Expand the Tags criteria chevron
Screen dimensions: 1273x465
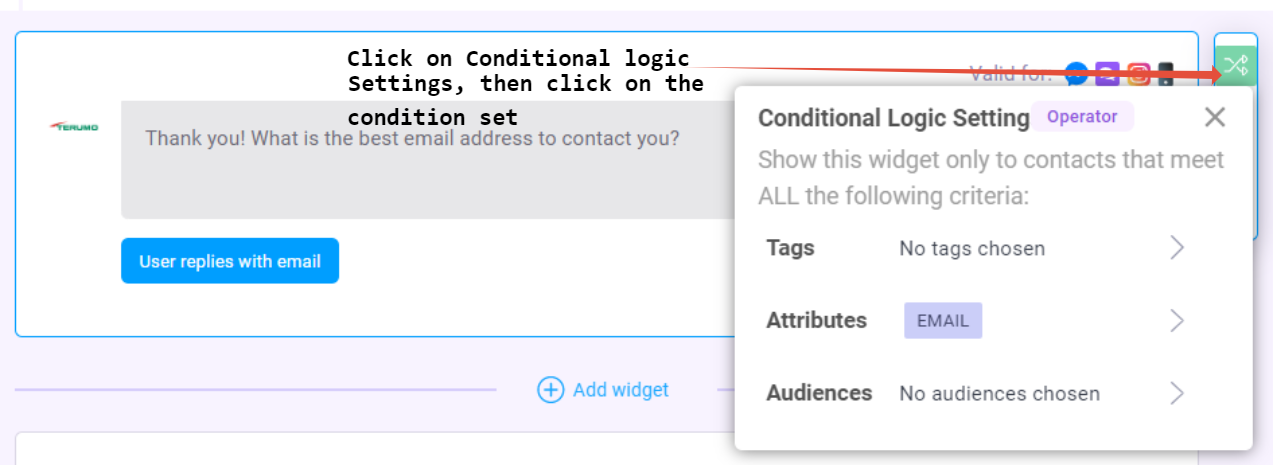click(x=1177, y=248)
